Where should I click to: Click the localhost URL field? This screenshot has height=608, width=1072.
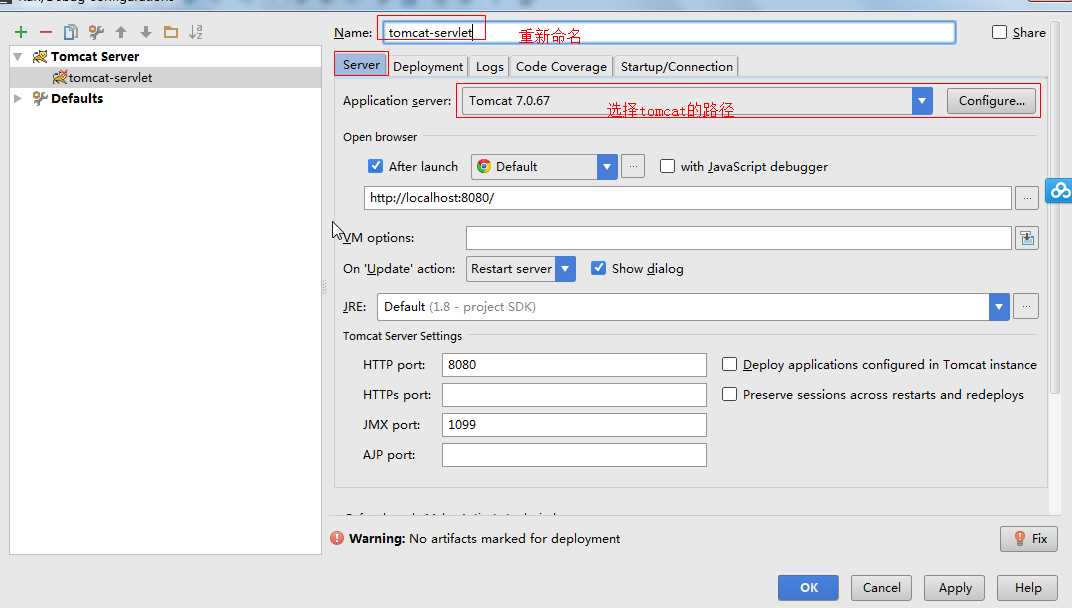coord(688,198)
